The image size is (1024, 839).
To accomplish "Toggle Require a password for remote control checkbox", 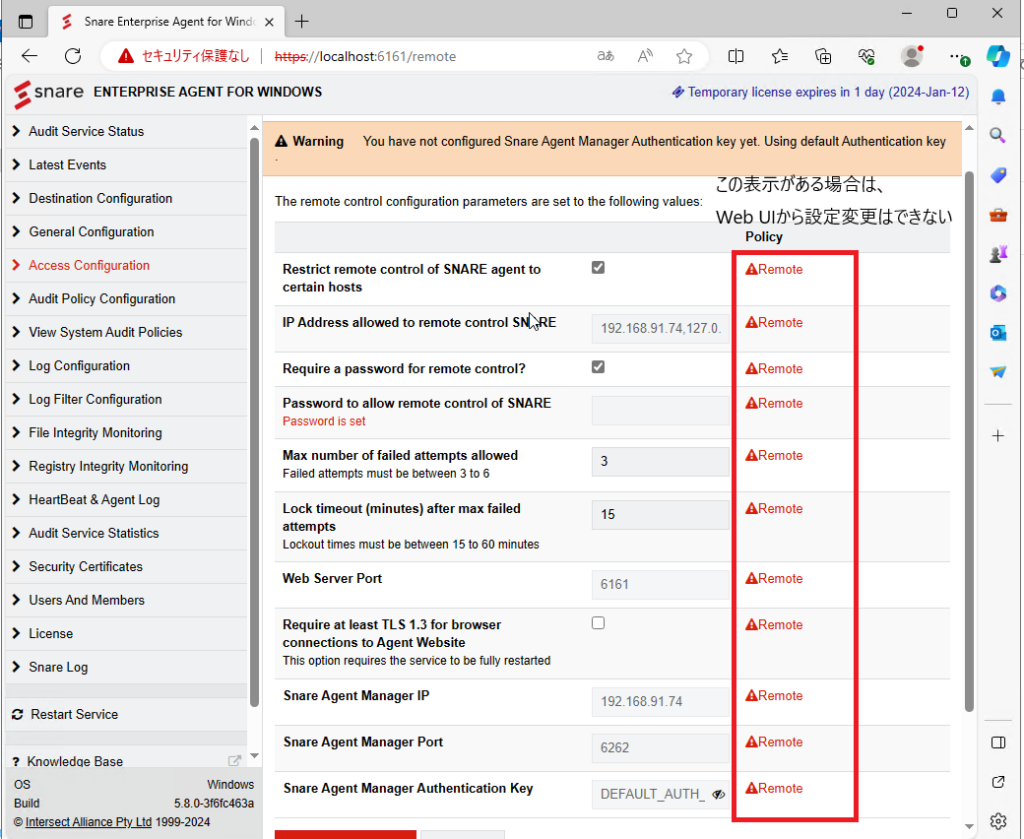I will 598,367.
